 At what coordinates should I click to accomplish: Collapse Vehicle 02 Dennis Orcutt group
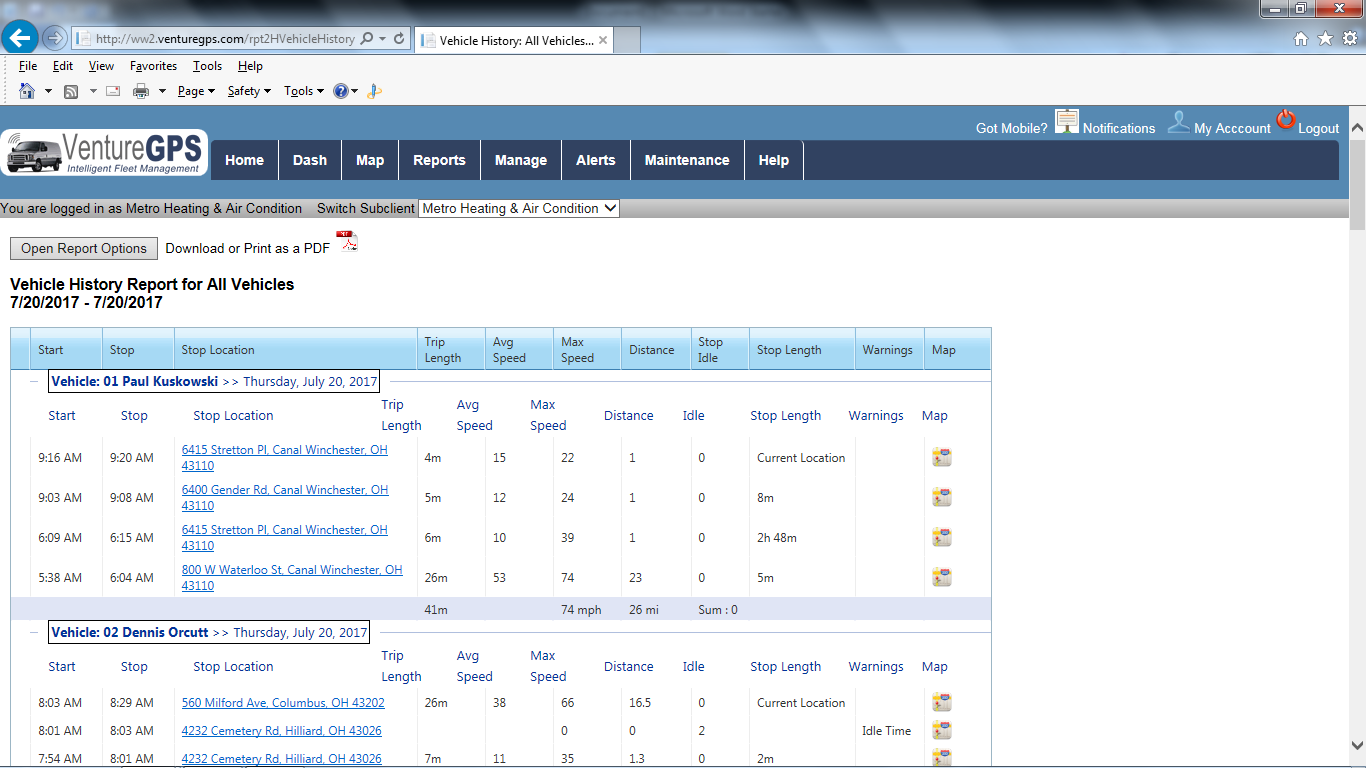point(34,632)
